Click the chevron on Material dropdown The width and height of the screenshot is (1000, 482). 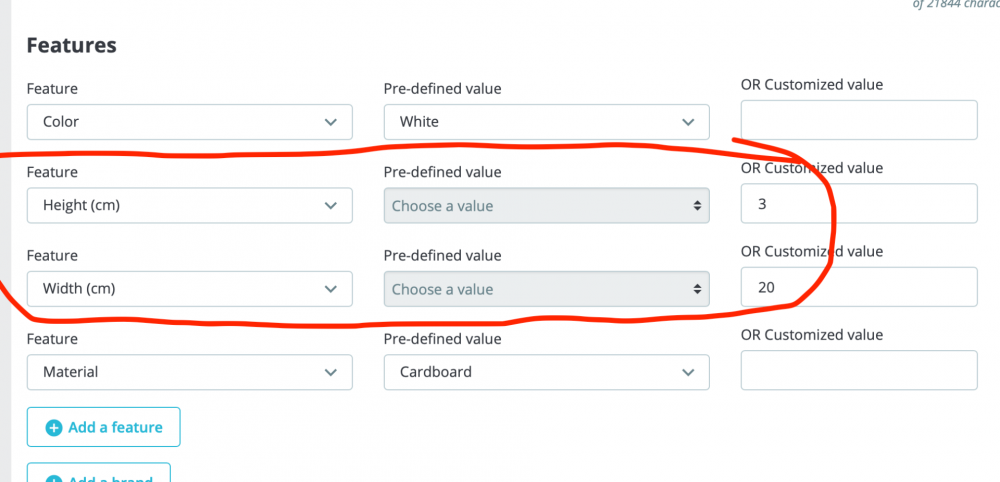click(x=331, y=372)
